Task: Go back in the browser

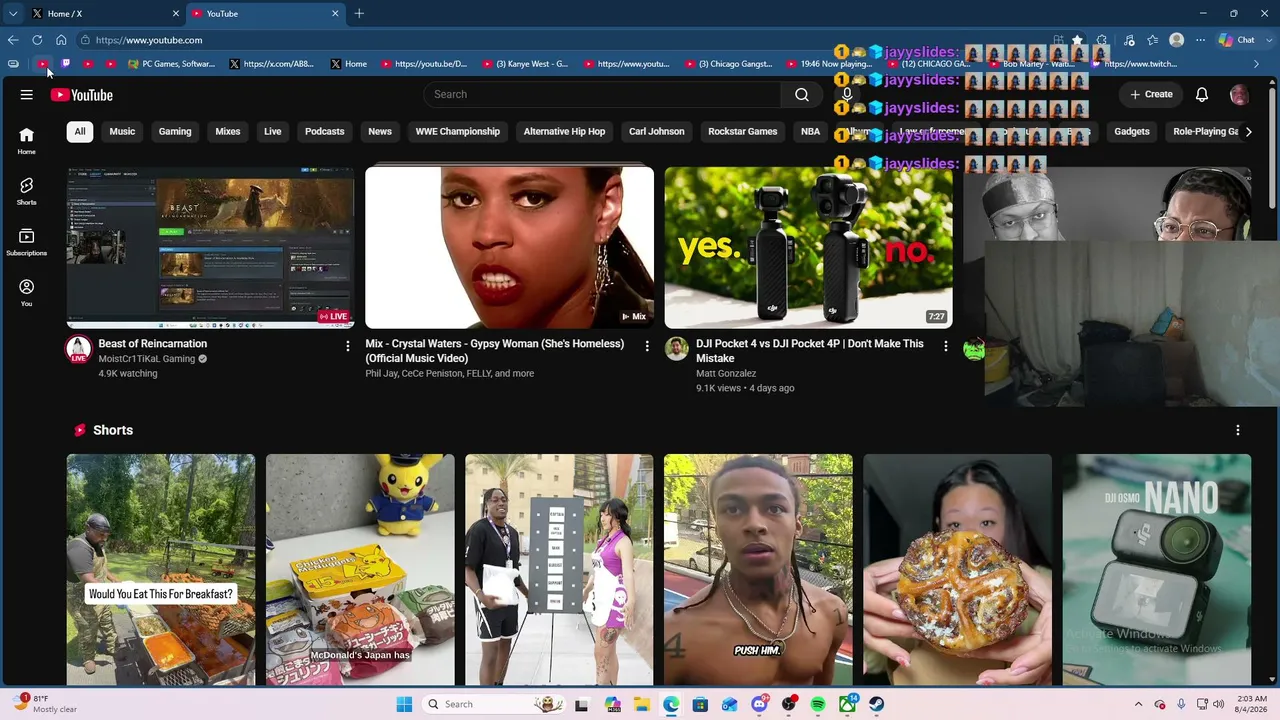Action: click(x=13, y=40)
